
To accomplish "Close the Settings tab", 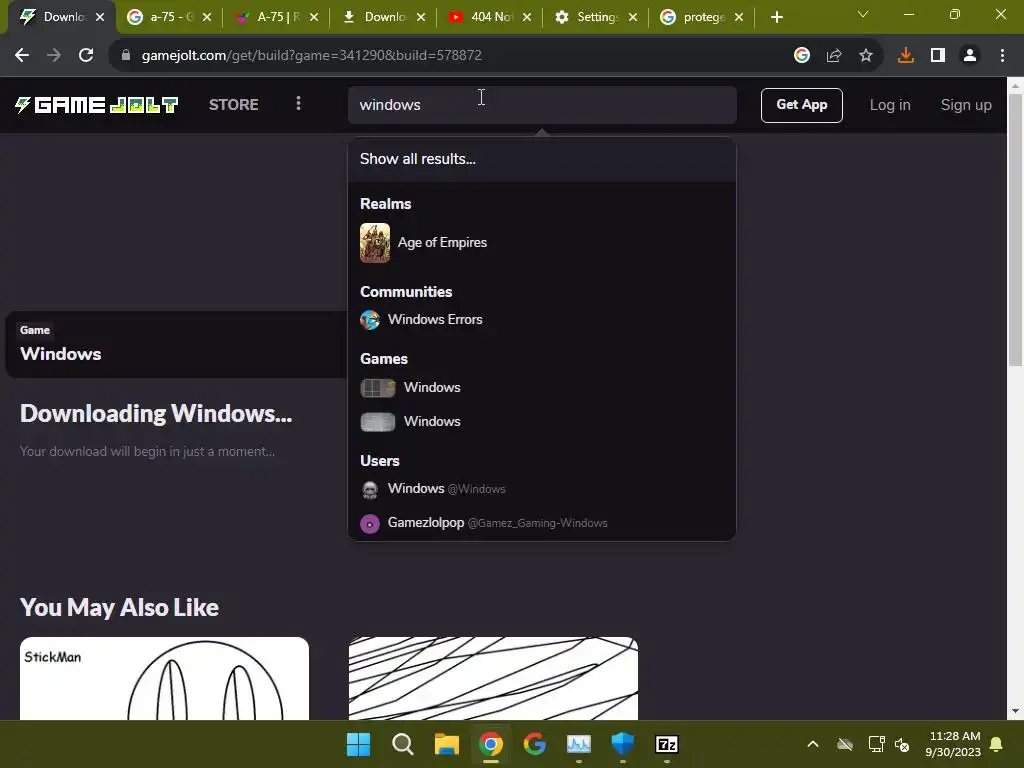I will pos(633,18).
